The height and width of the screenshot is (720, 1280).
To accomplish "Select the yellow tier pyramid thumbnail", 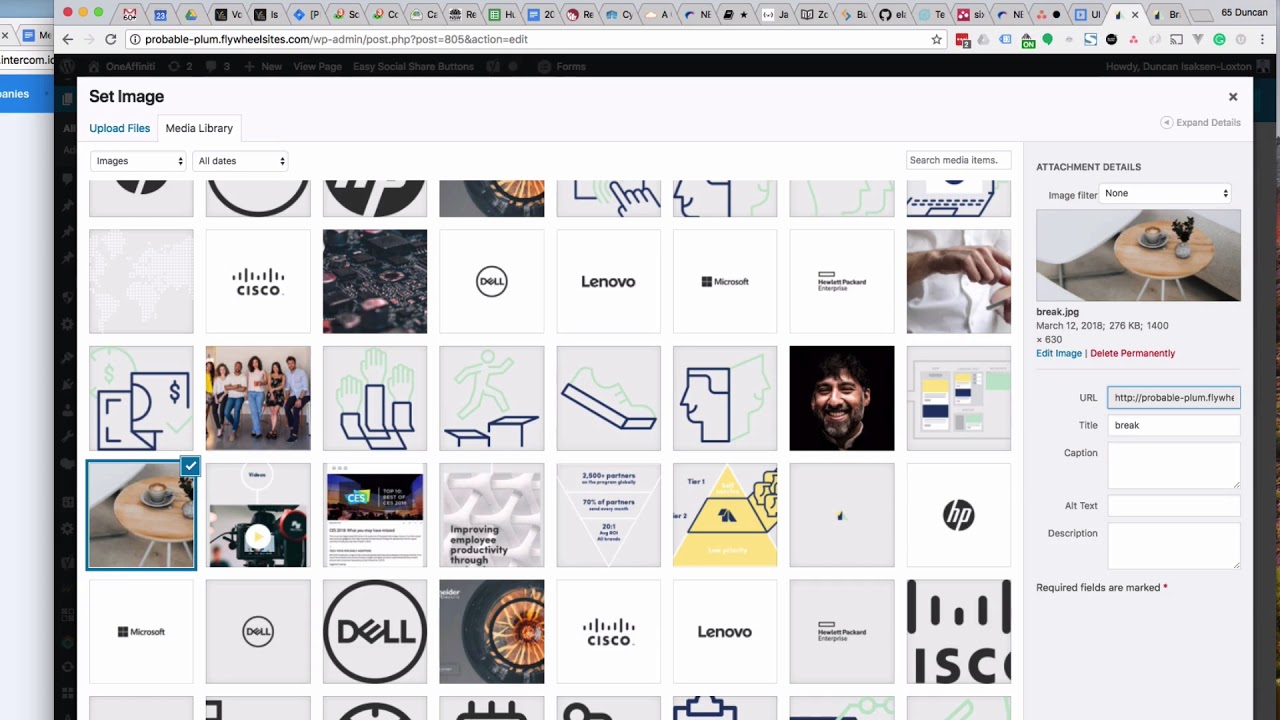I will (x=725, y=515).
